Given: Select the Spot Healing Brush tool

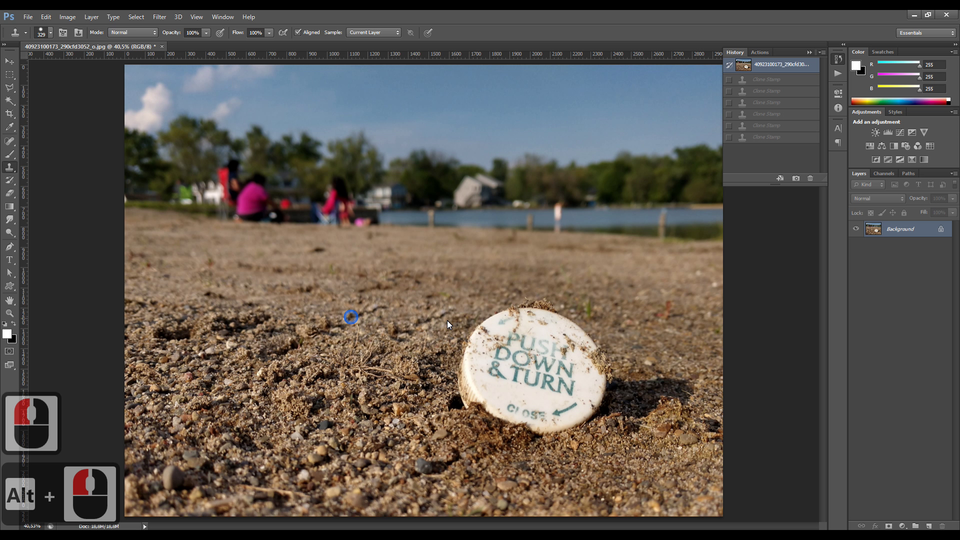Looking at the screenshot, I should 9,141.
